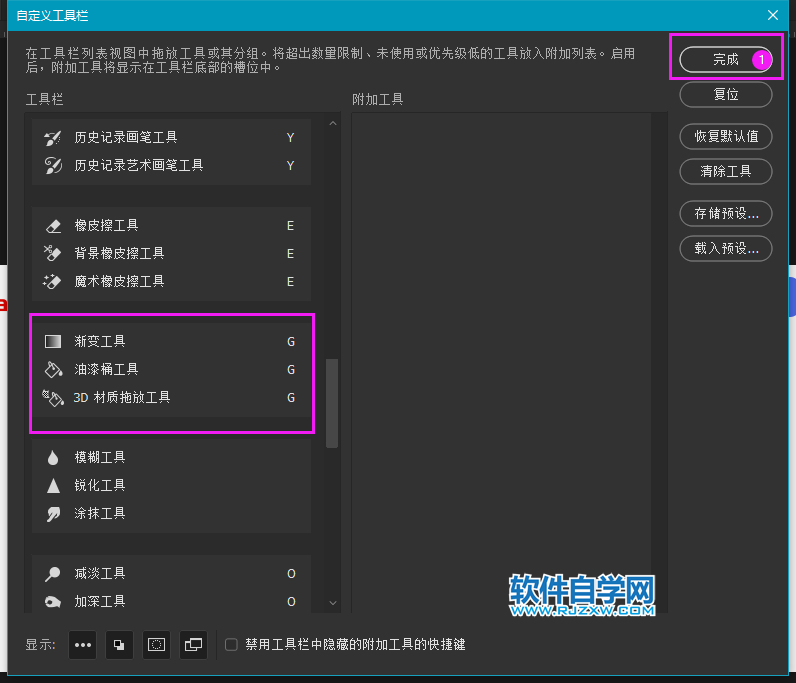Select the 3D Material Drop tool icon
Image resolution: width=796 pixels, height=683 pixels.
pyautogui.click(x=53, y=398)
